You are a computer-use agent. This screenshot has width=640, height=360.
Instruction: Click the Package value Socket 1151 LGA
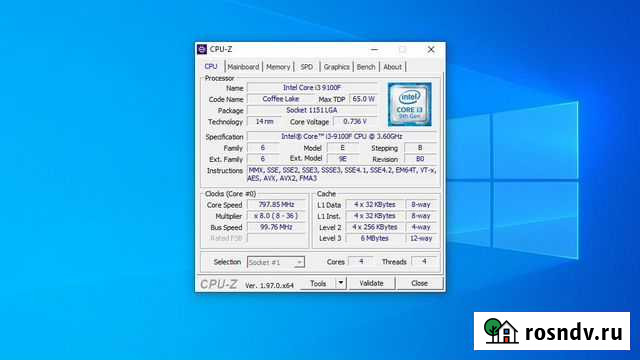[312, 110]
